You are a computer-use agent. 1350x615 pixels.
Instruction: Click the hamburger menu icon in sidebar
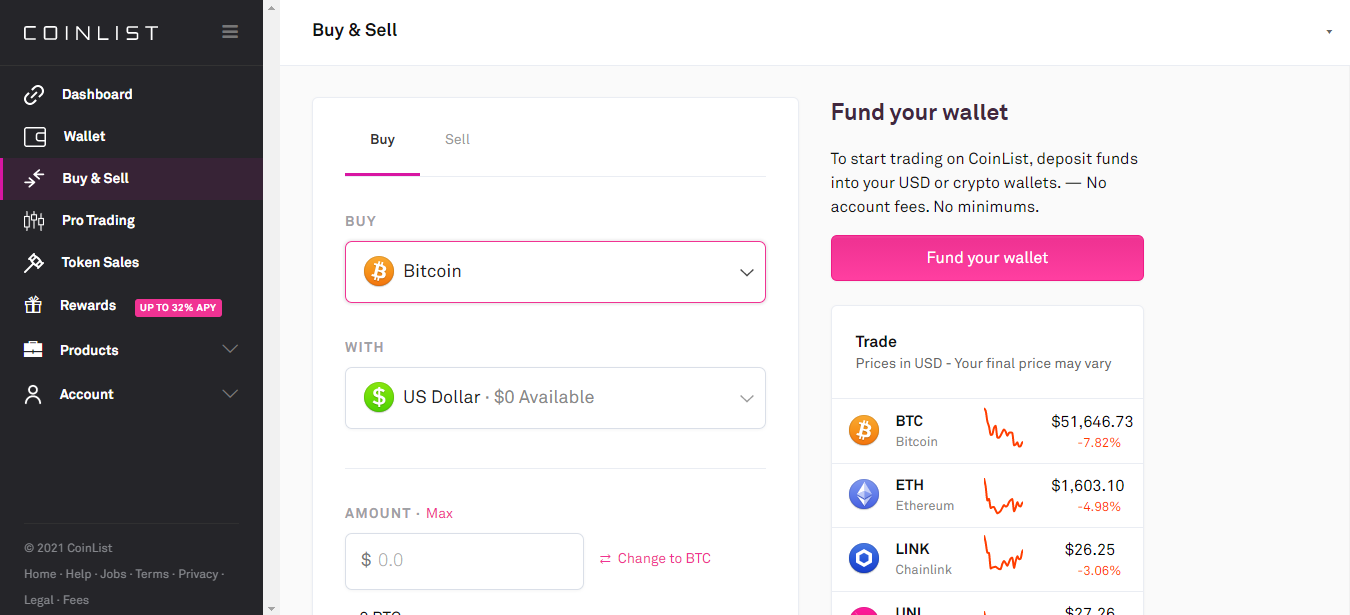tap(230, 32)
